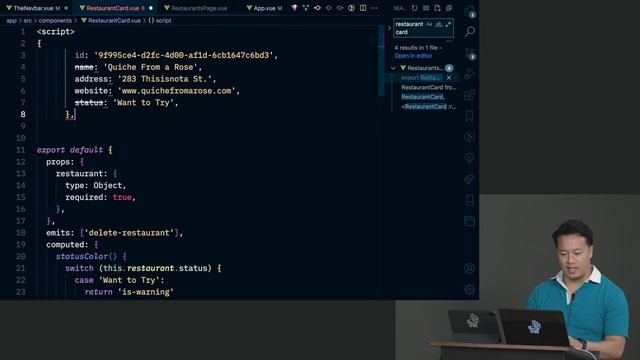The height and width of the screenshot is (360, 640).
Task: Click the <script> tag on line 1
Action: [56, 31]
